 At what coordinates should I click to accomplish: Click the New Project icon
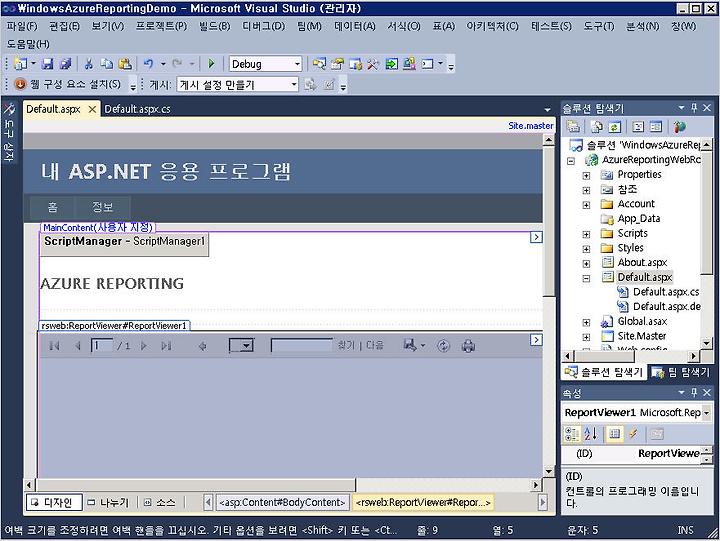pos(21,64)
